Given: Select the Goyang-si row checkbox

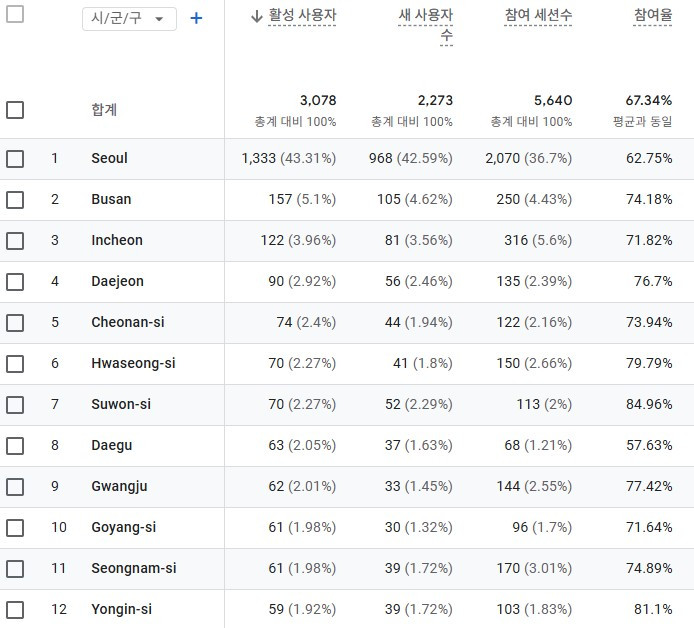Looking at the screenshot, I should pyautogui.click(x=15, y=528).
